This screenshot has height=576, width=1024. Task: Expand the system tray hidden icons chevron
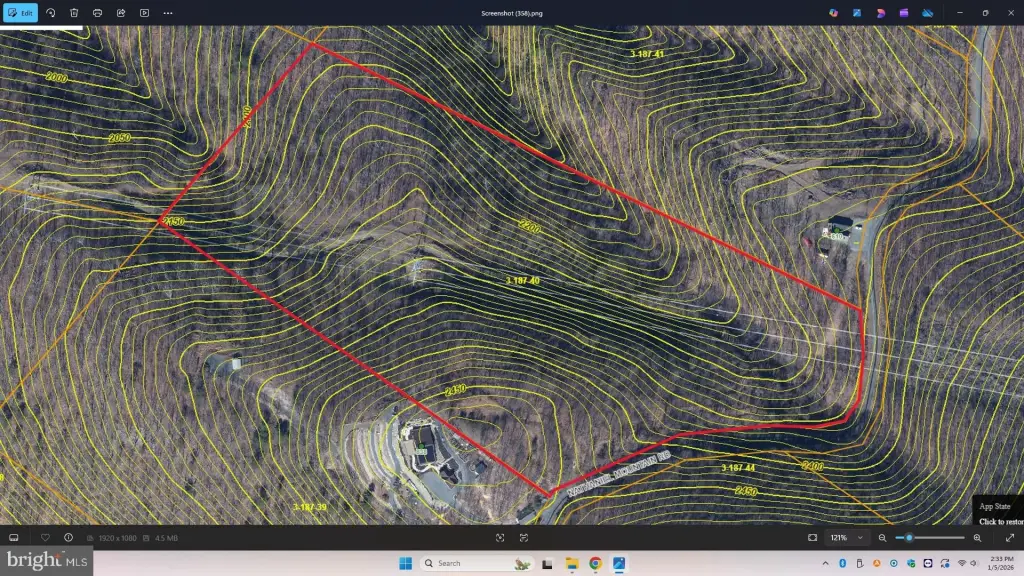[x=825, y=563]
